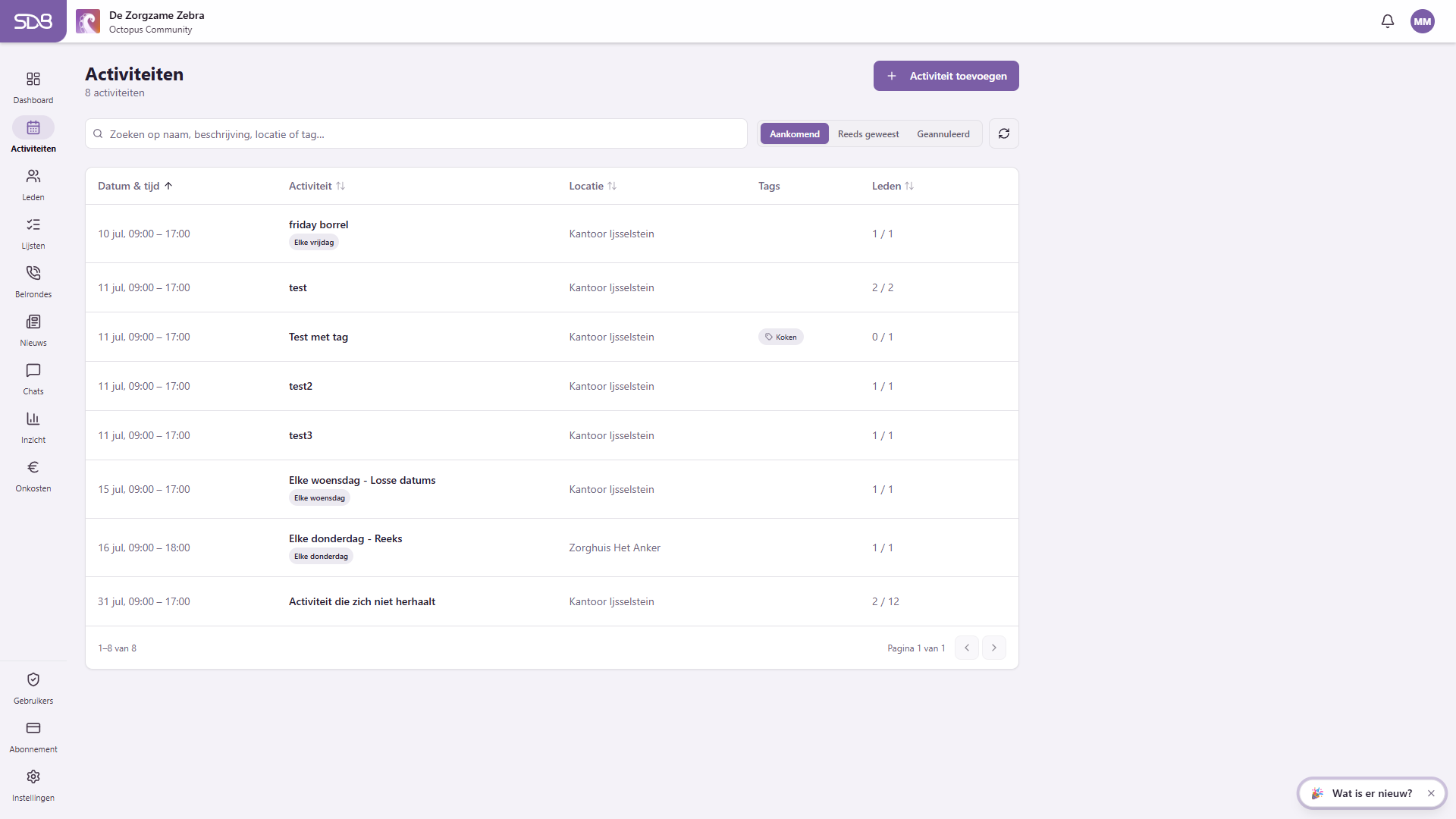The image size is (1456, 819).
Task: Click the Octopus Community subtitle
Action: (x=150, y=30)
